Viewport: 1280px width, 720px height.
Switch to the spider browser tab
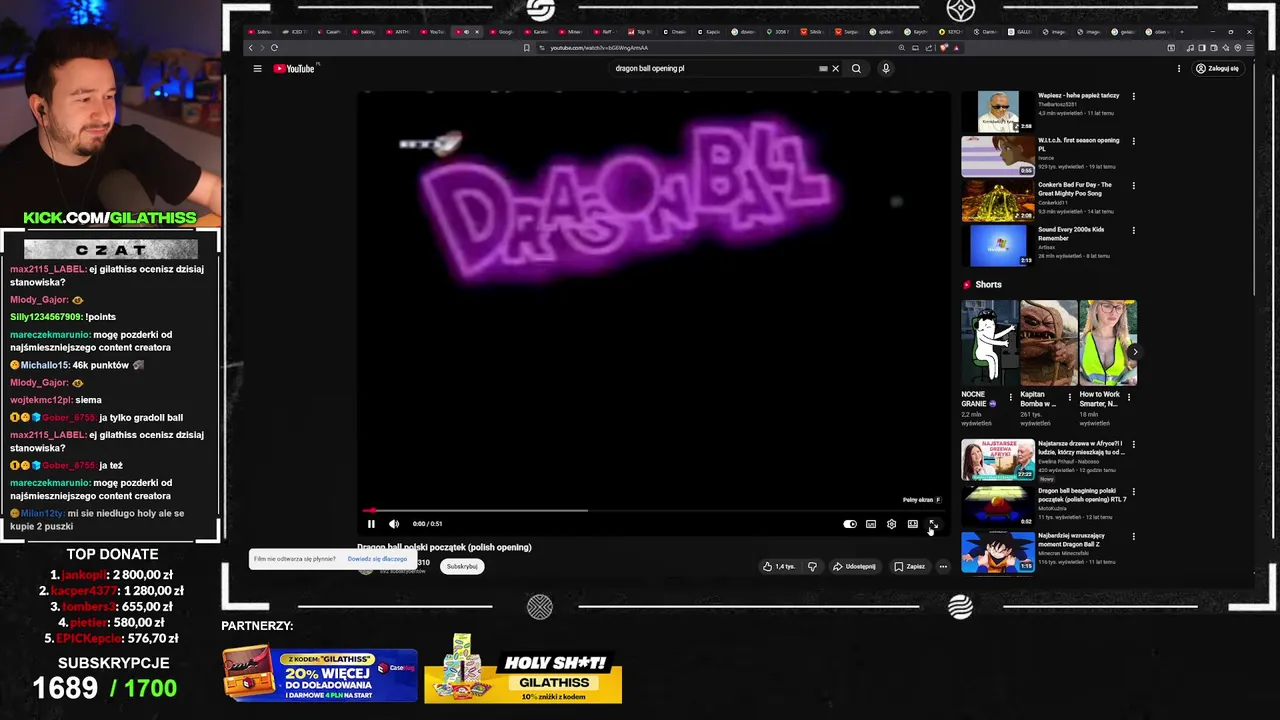[x=883, y=32]
